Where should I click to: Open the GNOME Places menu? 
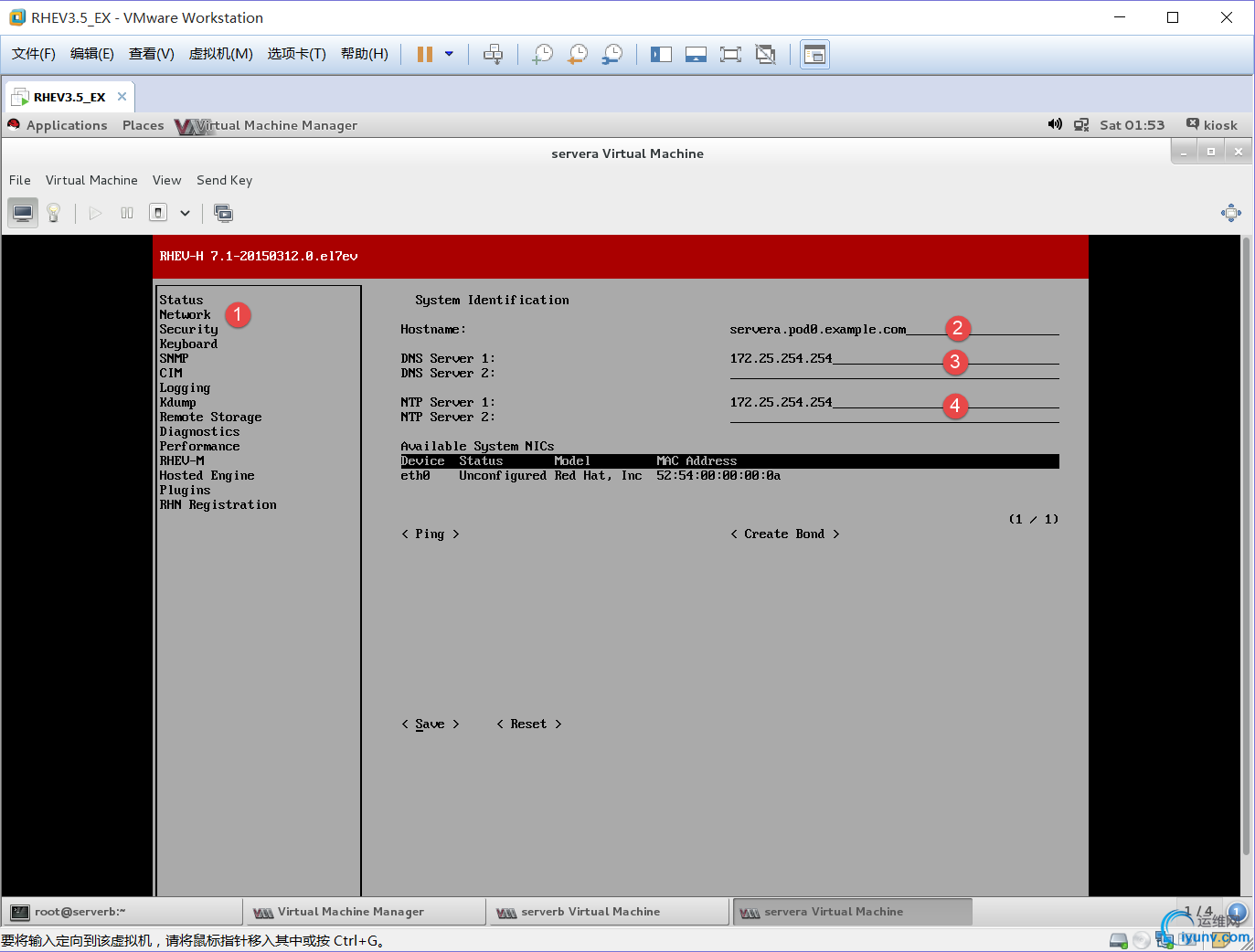144,125
